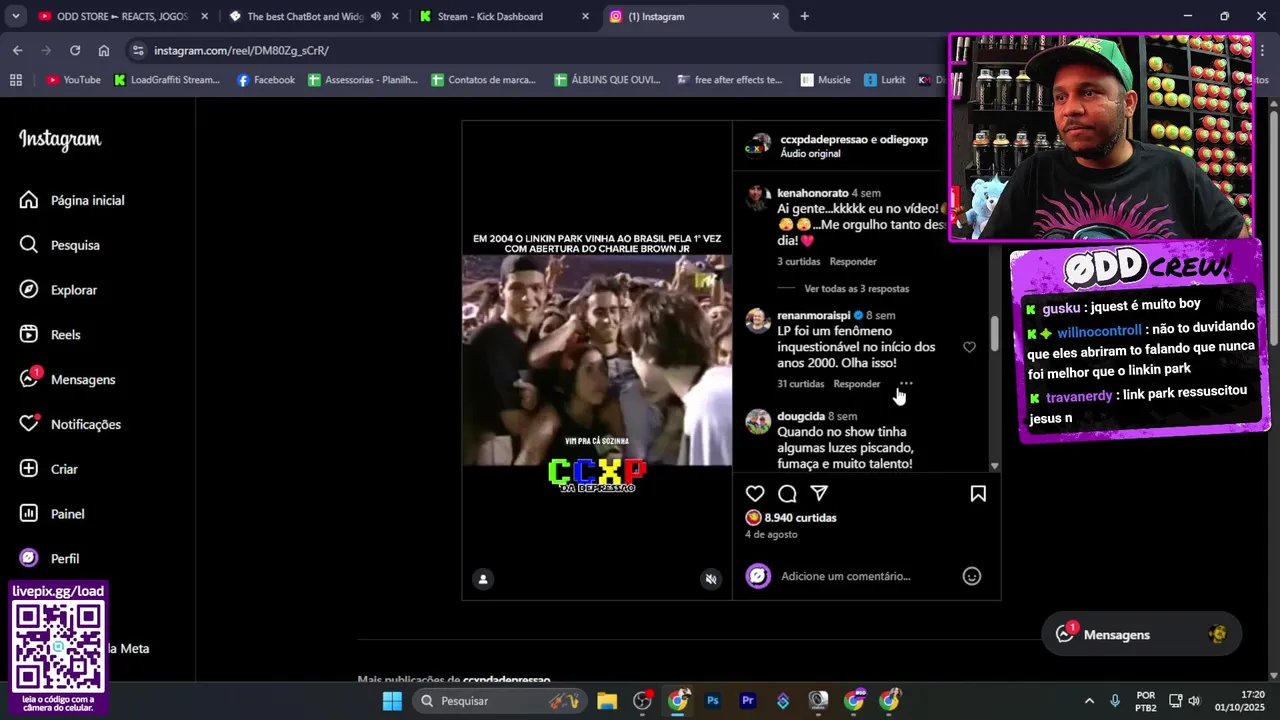View the 8.940 curtidas list

(800, 518)
